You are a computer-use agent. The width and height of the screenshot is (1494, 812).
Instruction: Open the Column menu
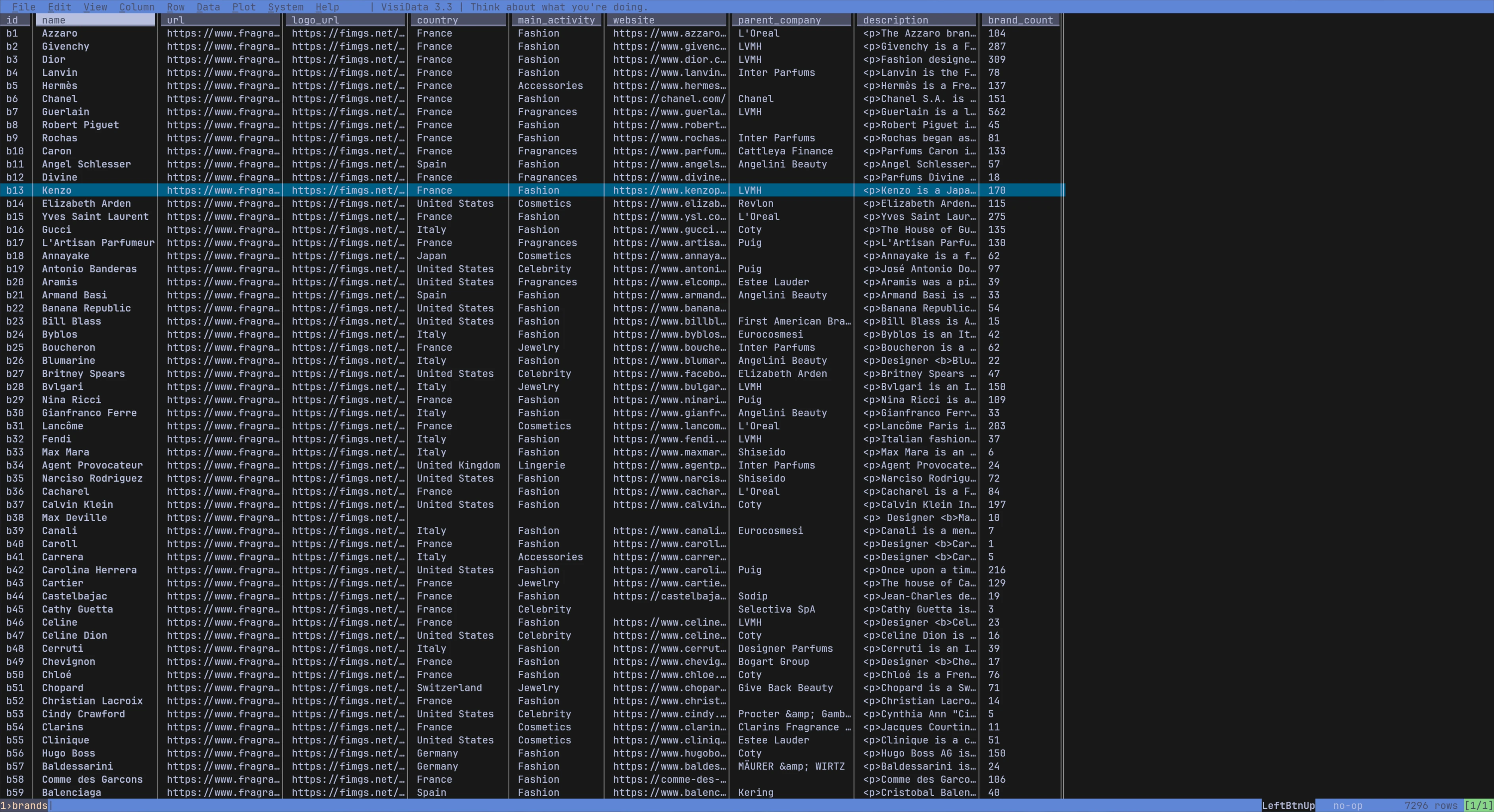[137, 7]
